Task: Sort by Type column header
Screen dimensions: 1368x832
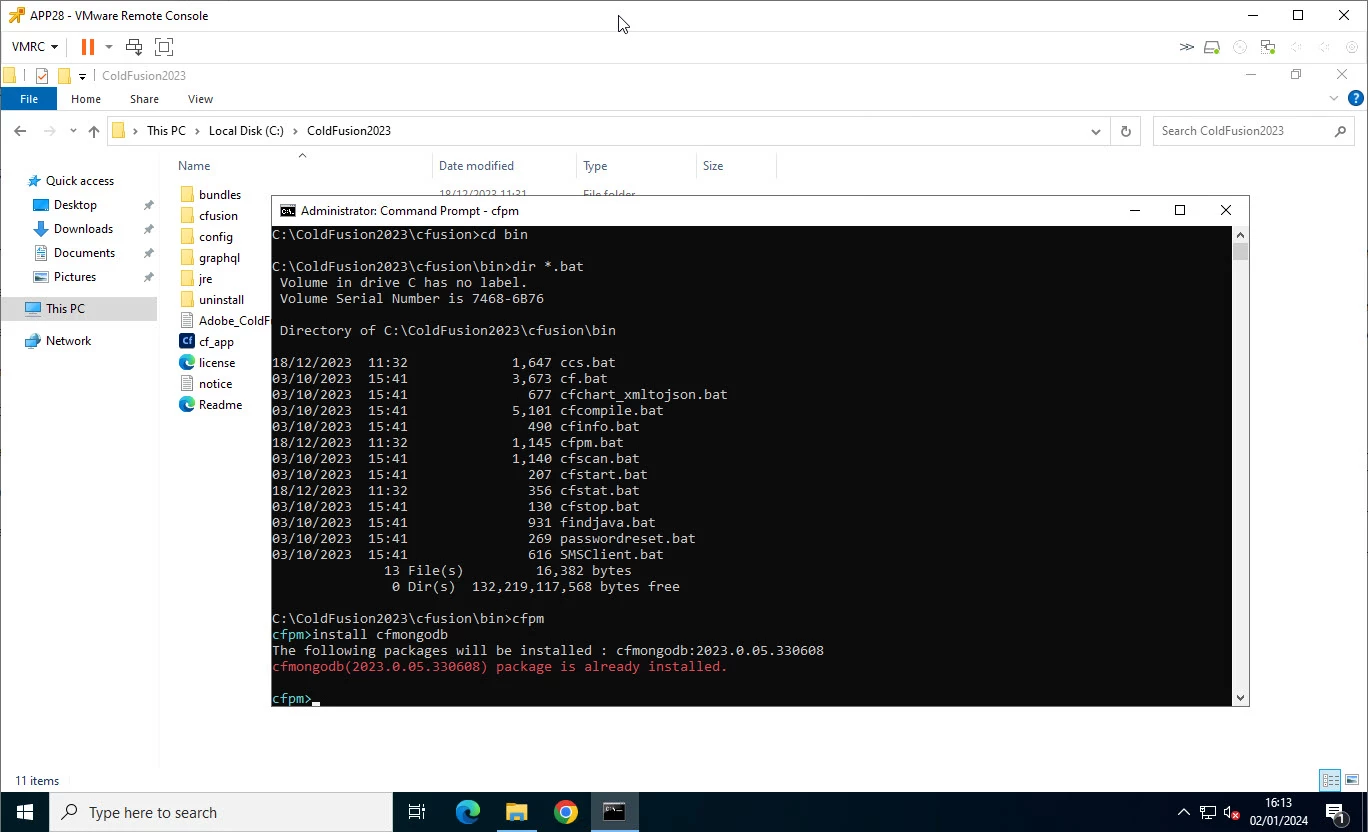Action: click(x=595, y=166)
